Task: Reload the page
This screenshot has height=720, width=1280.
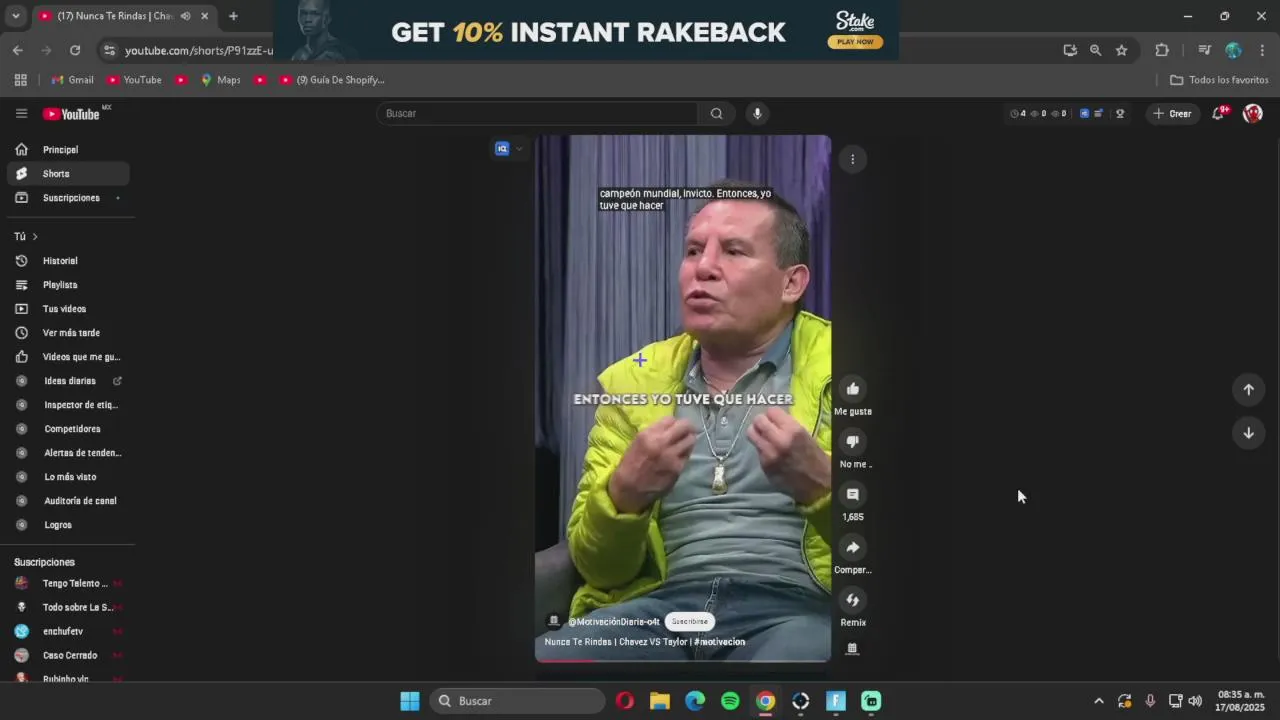Action: click(75, 50)
